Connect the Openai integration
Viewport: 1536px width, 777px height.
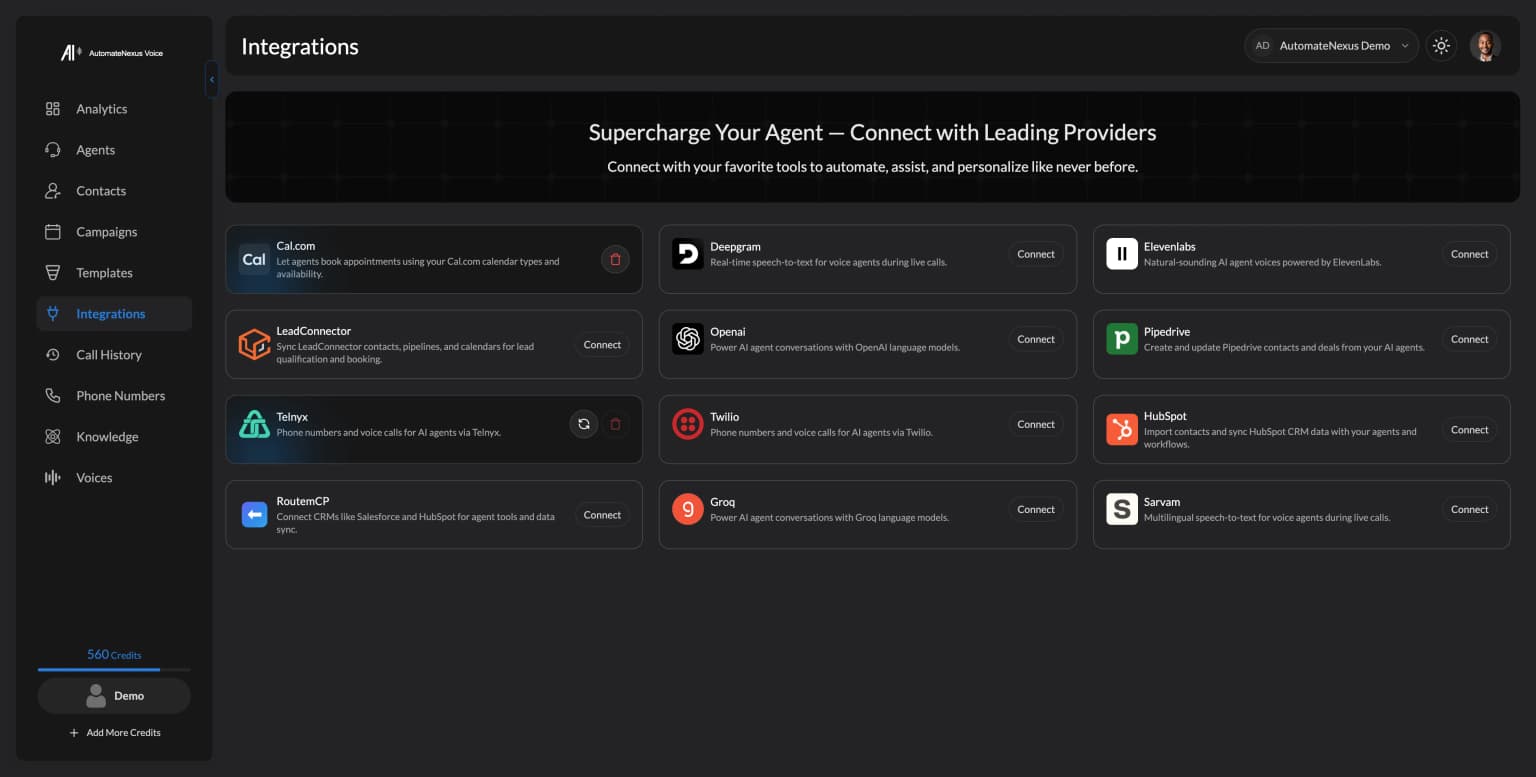pos(1036,339)
